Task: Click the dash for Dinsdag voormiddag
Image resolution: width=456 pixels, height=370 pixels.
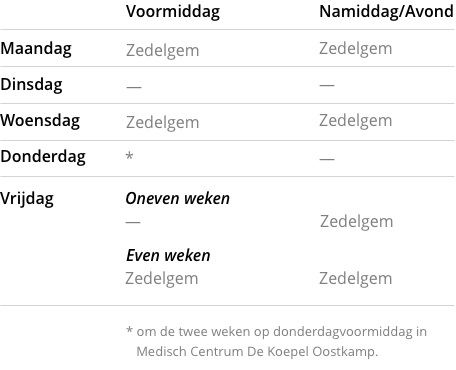Action: click(x=134, y=87)
